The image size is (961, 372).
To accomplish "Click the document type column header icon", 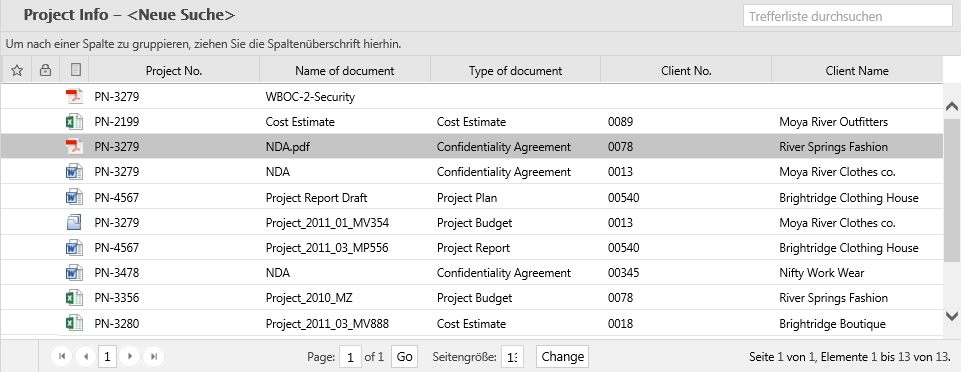I will point(75,70).
